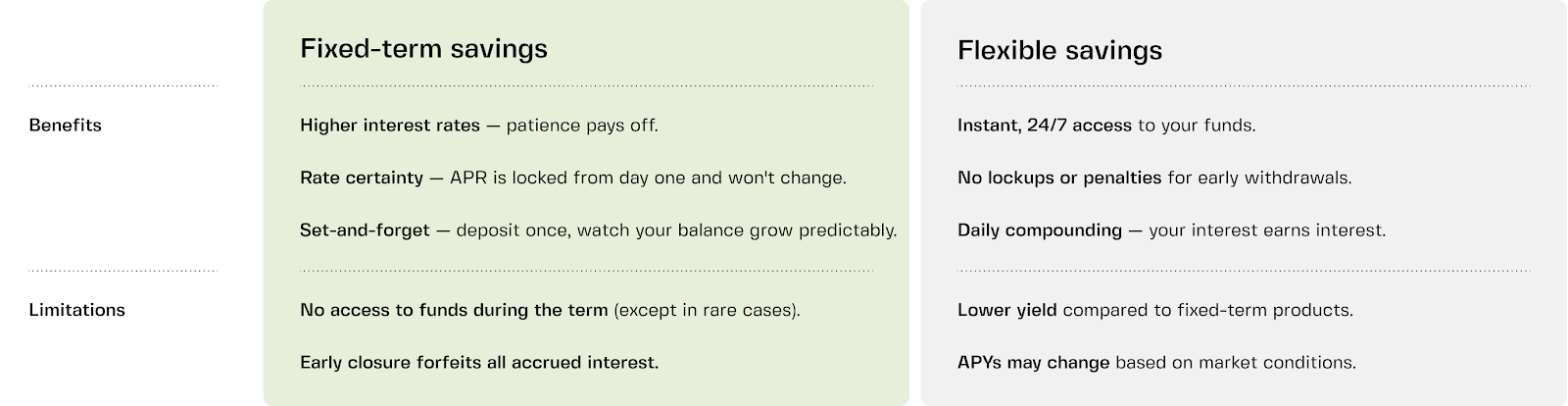1568x406 pixels.
Task: Click "Early closure forfeits all accrued interest."
Action: (479, 363)
